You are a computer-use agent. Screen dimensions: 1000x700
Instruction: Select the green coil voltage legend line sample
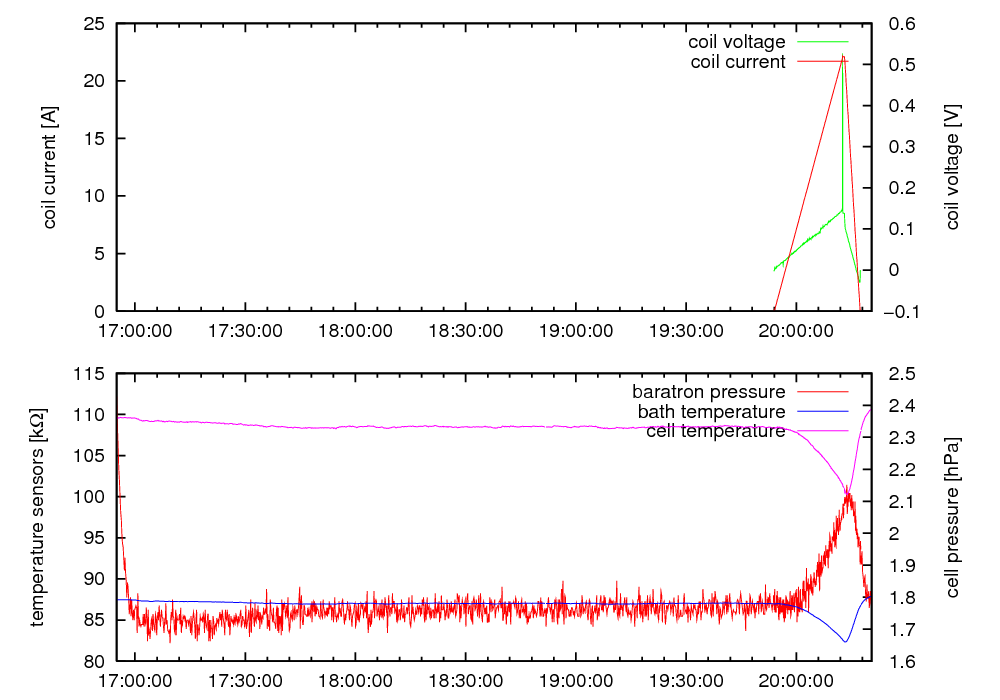coord(821,43)
